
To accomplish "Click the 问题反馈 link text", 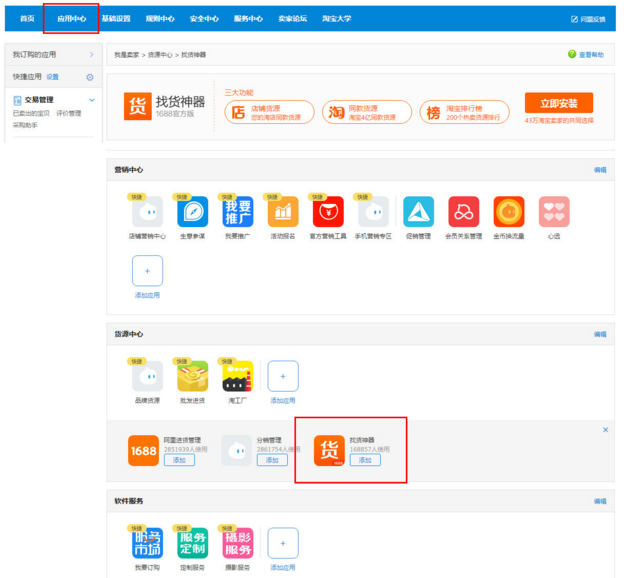I will [593, 19].
